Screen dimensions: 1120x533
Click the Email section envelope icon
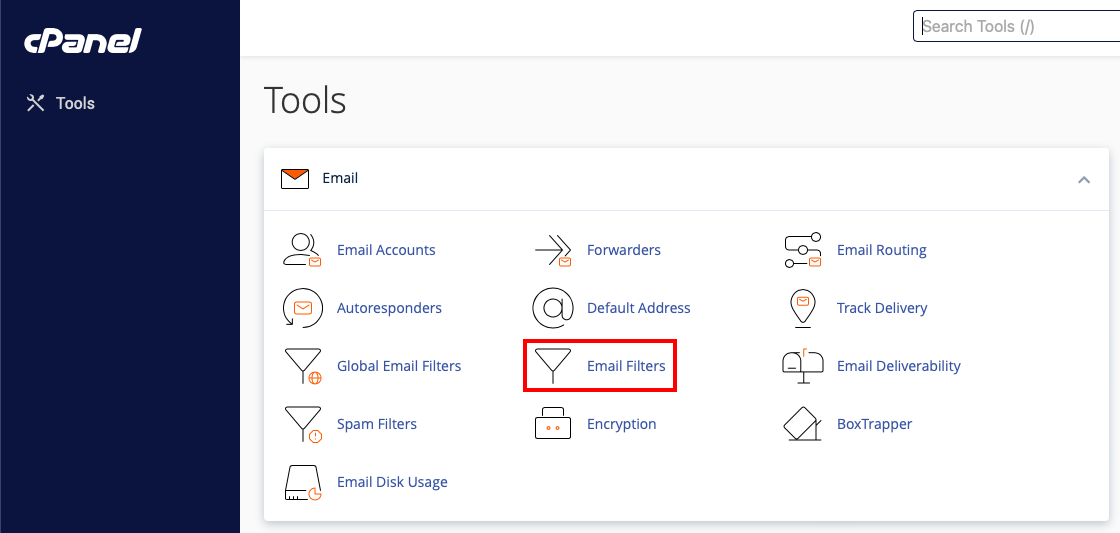point(295,179)
